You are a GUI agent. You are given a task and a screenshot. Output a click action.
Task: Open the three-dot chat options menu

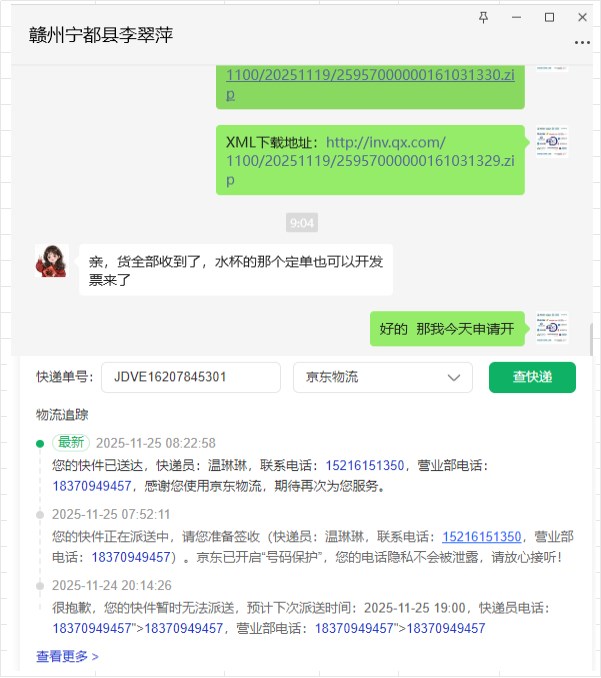(x=582, y=42)
